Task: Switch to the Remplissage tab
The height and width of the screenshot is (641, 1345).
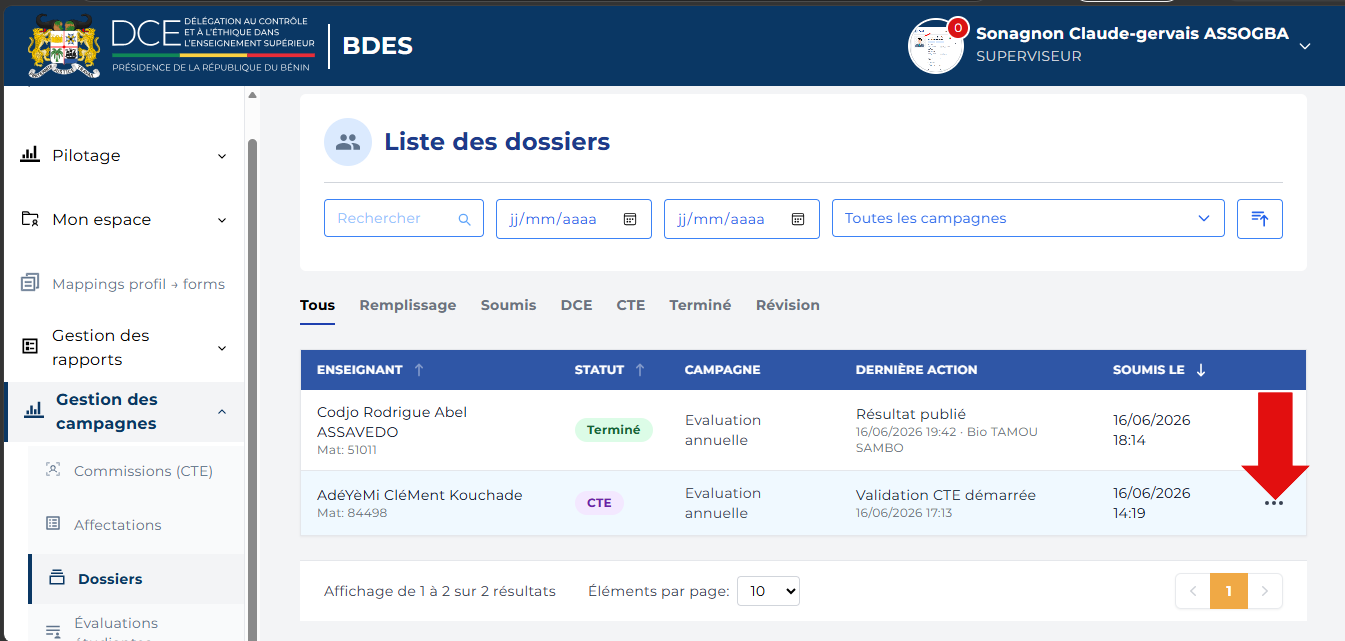Action: [x=408, y=306]
